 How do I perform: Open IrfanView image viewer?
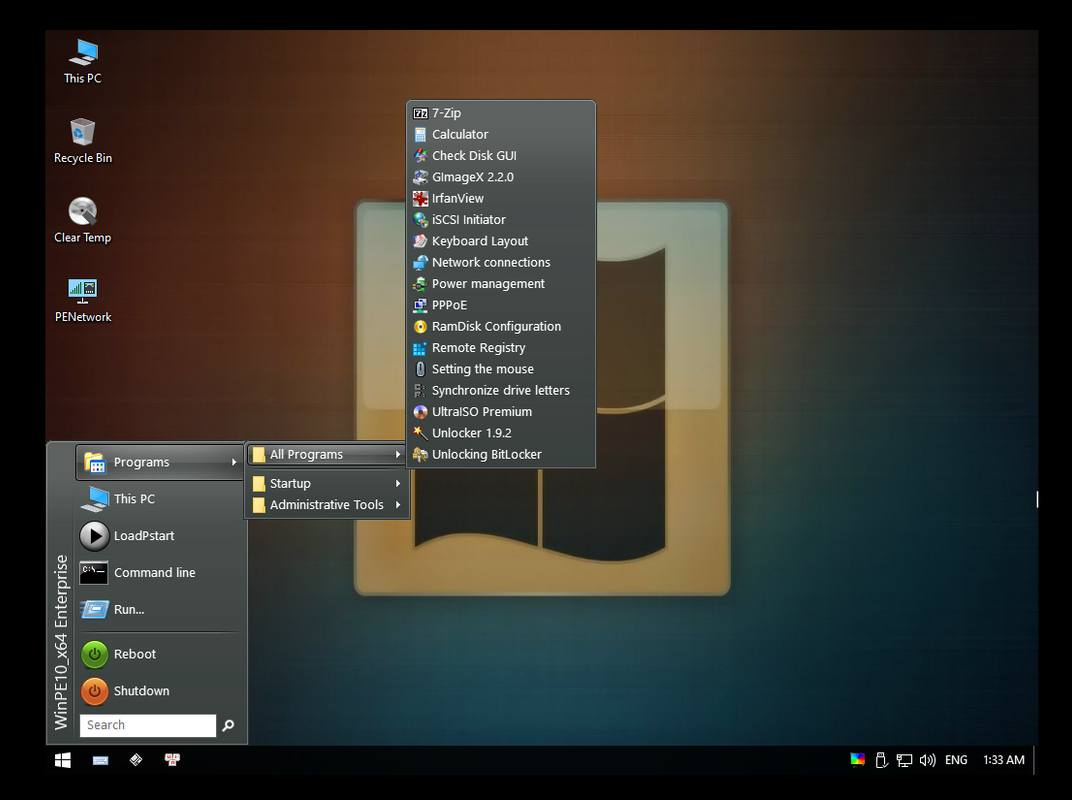[x=500, y=198]
